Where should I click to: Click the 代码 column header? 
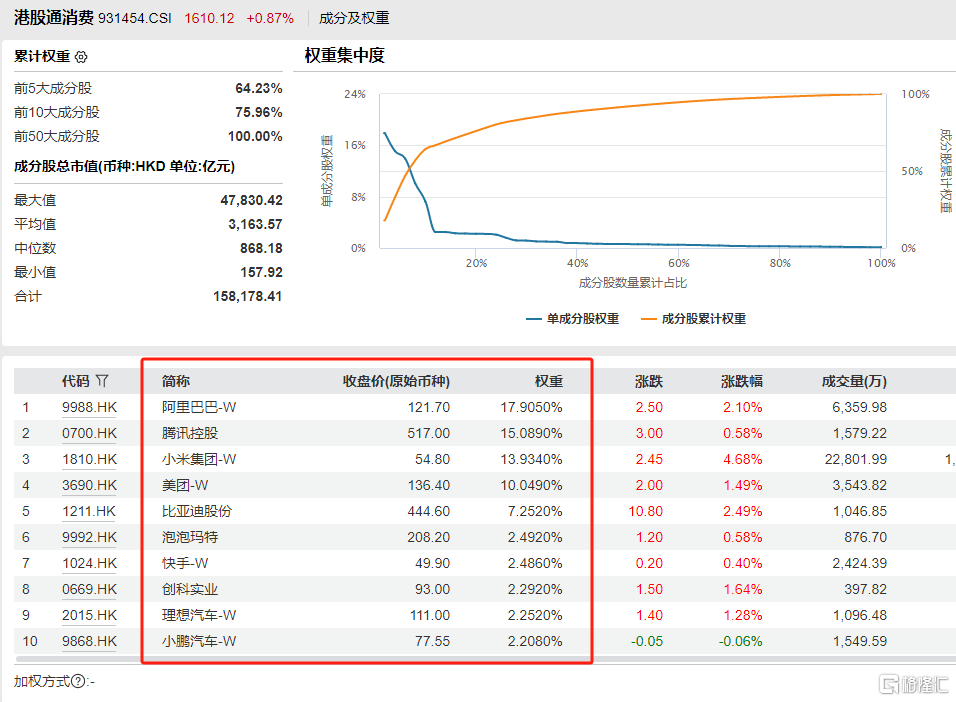click(x=76, y=381)
